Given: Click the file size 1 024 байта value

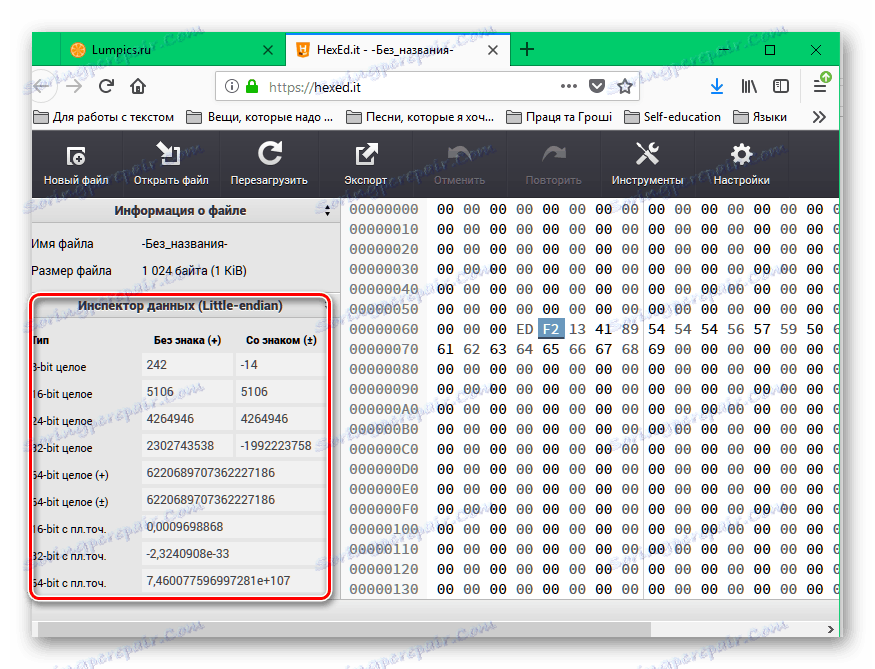Looking at the screenshot, I should (x=194, y=271).
